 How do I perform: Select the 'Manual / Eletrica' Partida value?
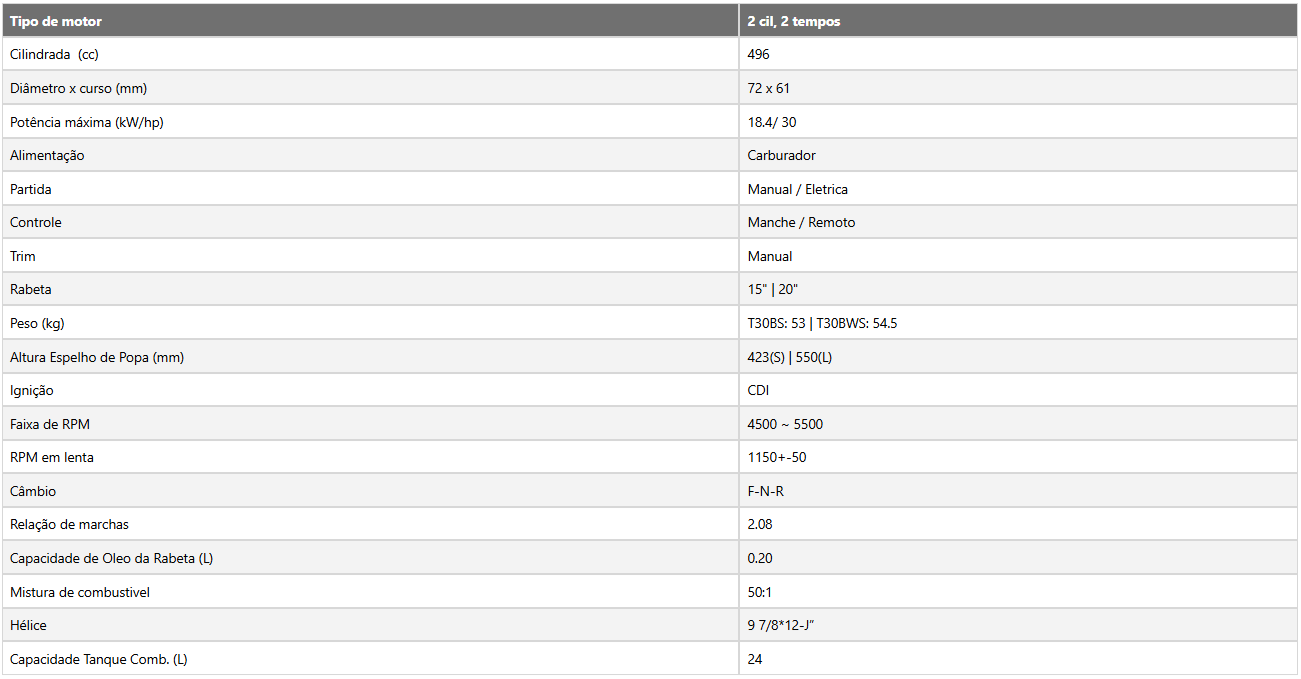point(798,189)
